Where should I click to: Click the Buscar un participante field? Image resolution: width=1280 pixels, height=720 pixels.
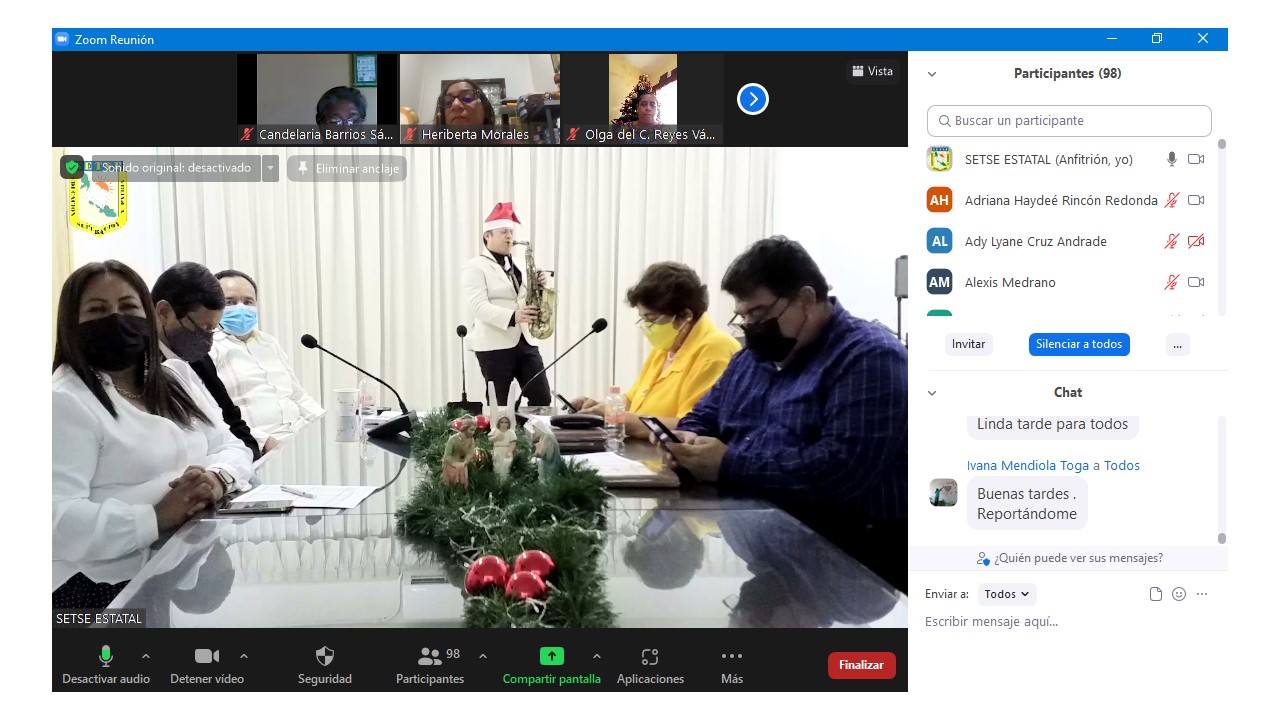[x=1069, y=121]
